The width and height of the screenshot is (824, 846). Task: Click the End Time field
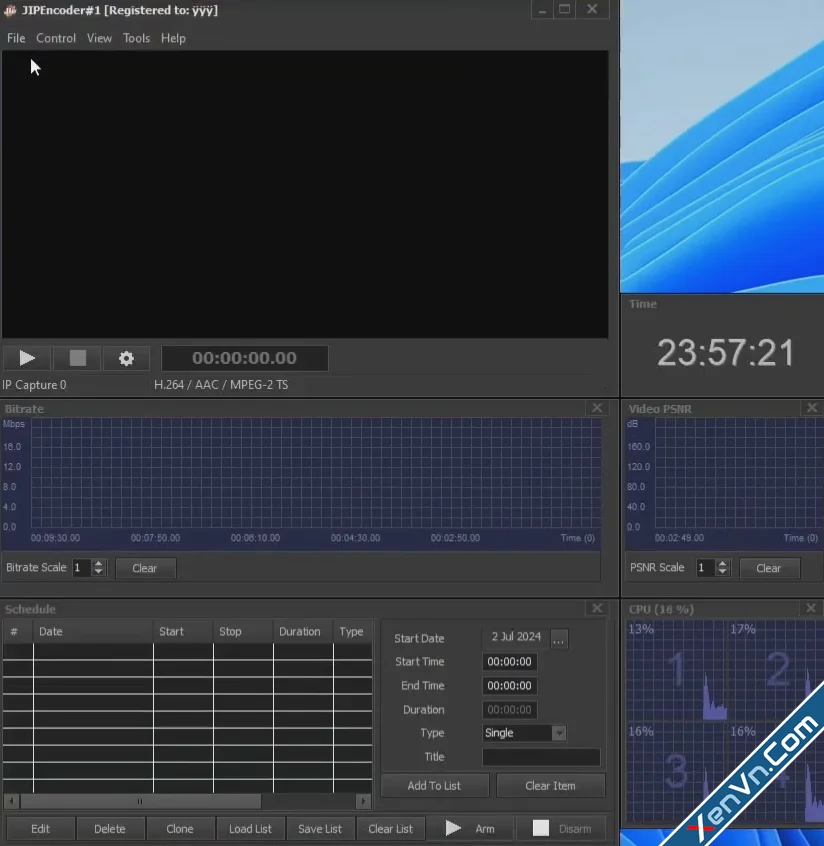click(x=509, y=686)
